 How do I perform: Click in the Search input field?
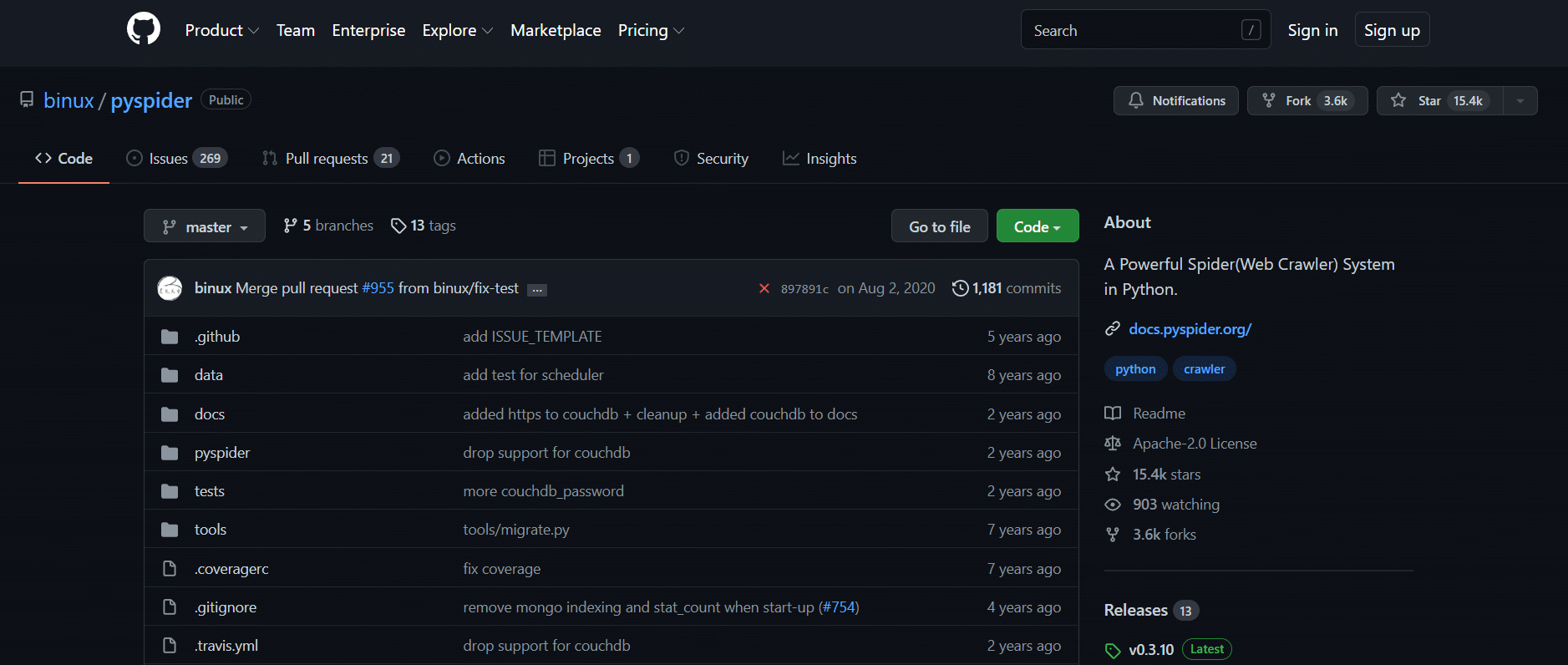tap(1145, 30)
